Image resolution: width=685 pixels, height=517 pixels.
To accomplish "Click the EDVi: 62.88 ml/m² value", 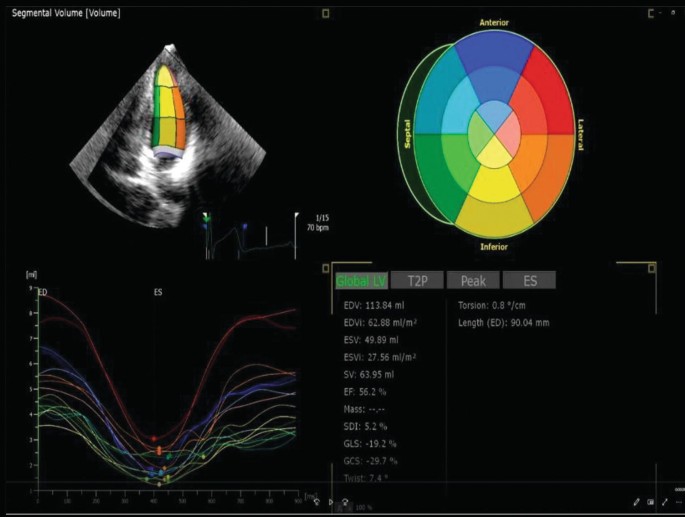I will [x=380, y=323].
